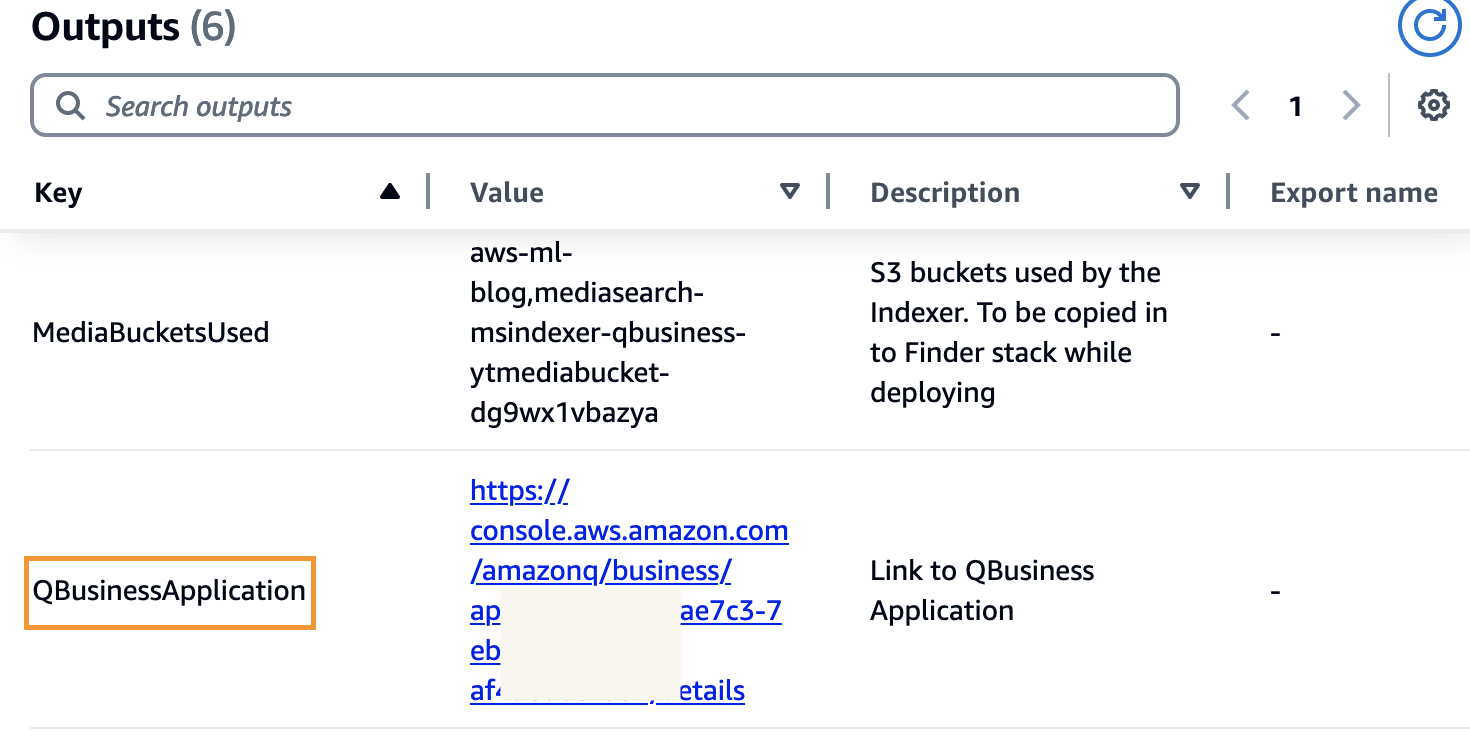This screenshot has width=1470, height=738.
Task: Click the MediaBucketsUsed key cell
Action: pyautogui.click(x=150, y=332)
